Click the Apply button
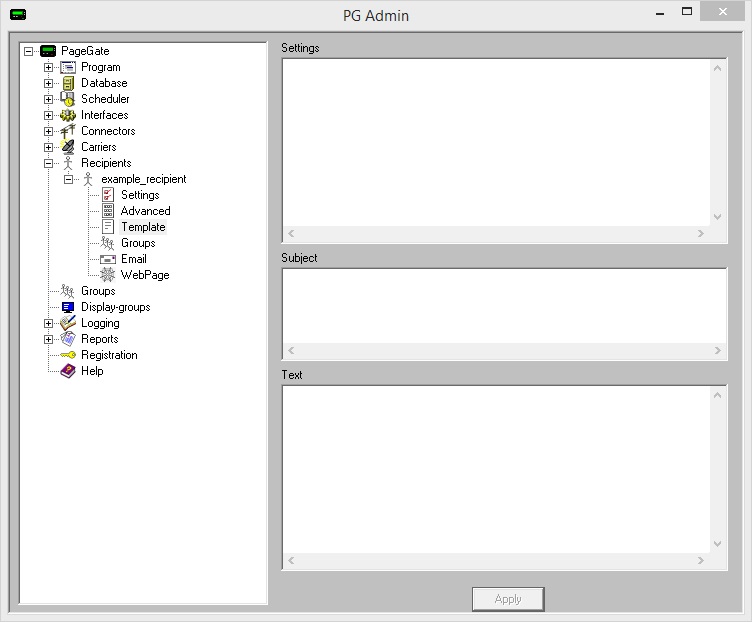Screen dimensions: 752x622 (508, 599)
